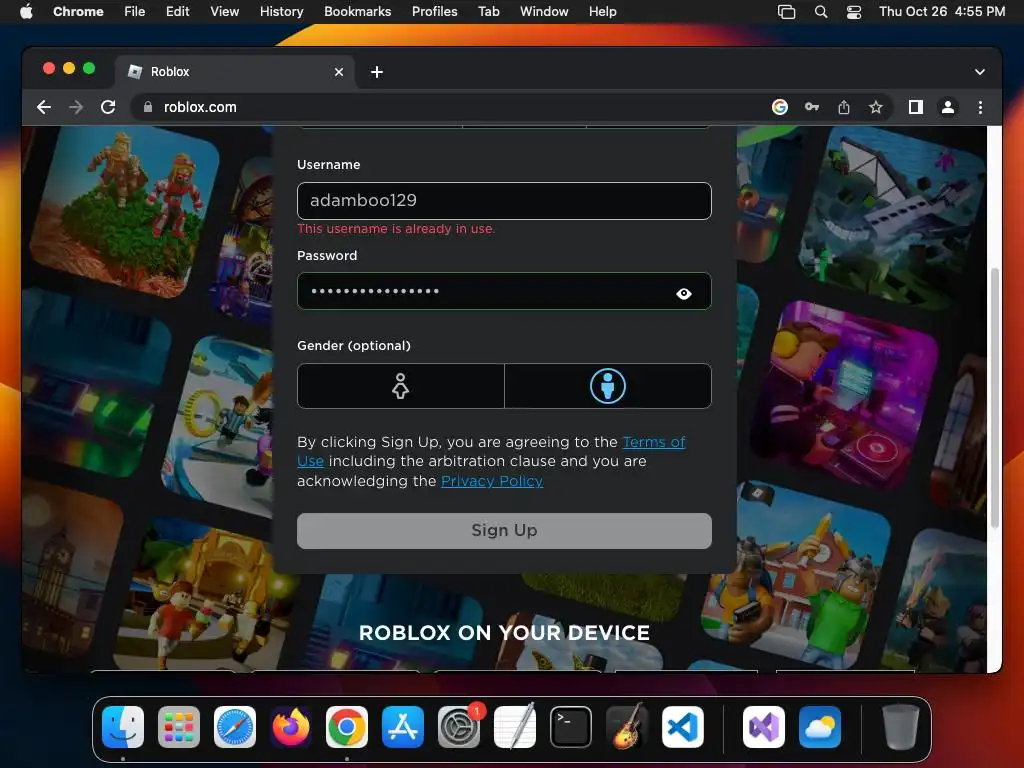Image resolution: width=1024 pixels, height=768 pixels.
Task: Close the Roblox tab
Action: tap(338, 72)
